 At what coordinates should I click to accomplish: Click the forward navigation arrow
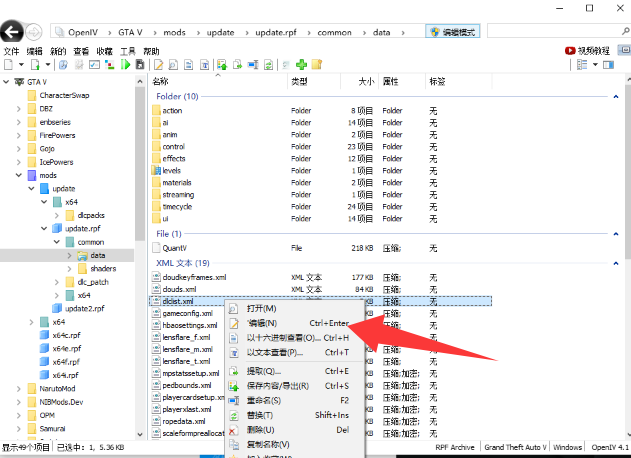point(34,32)
